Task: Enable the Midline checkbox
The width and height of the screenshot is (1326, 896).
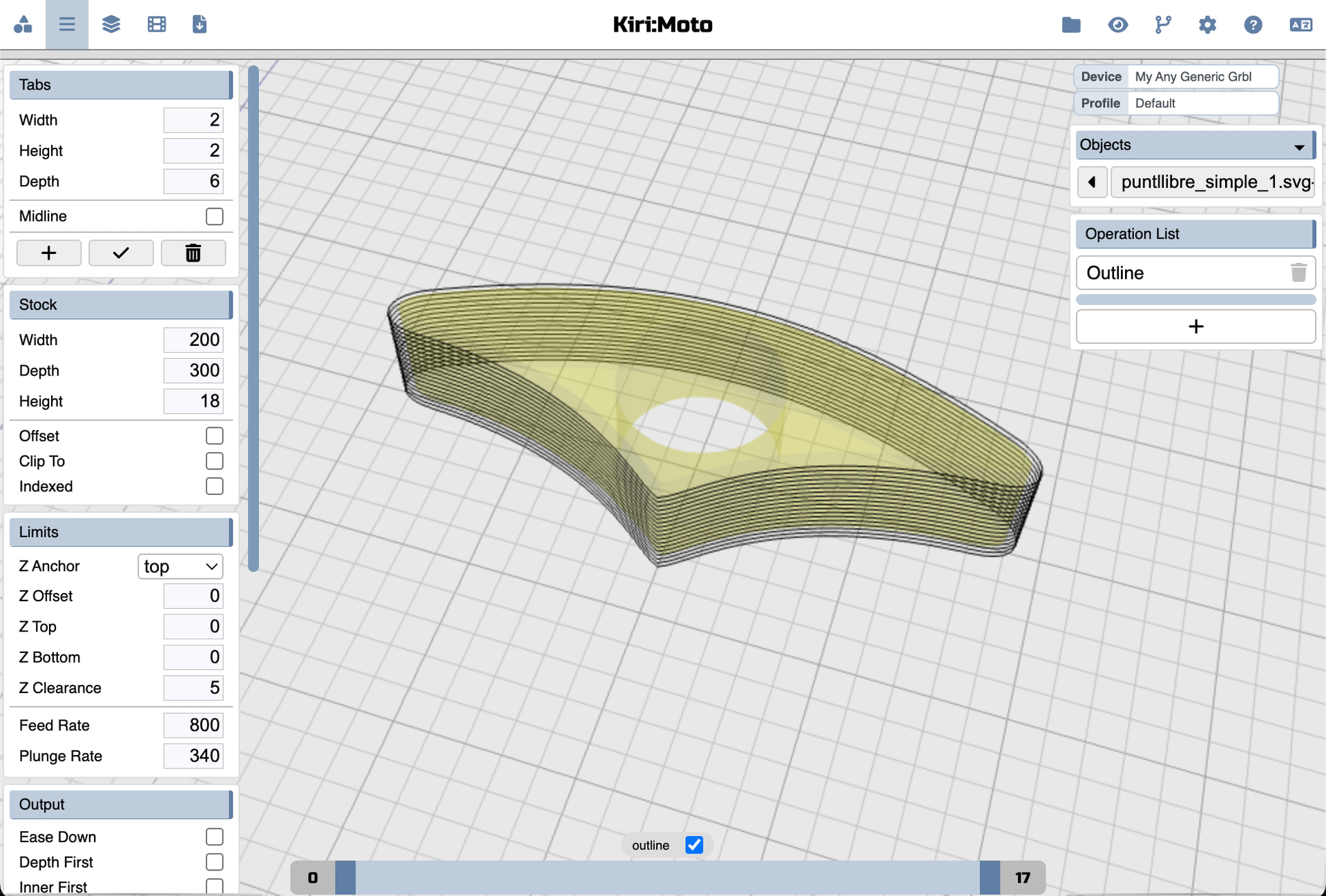Action: pos(214,216)
